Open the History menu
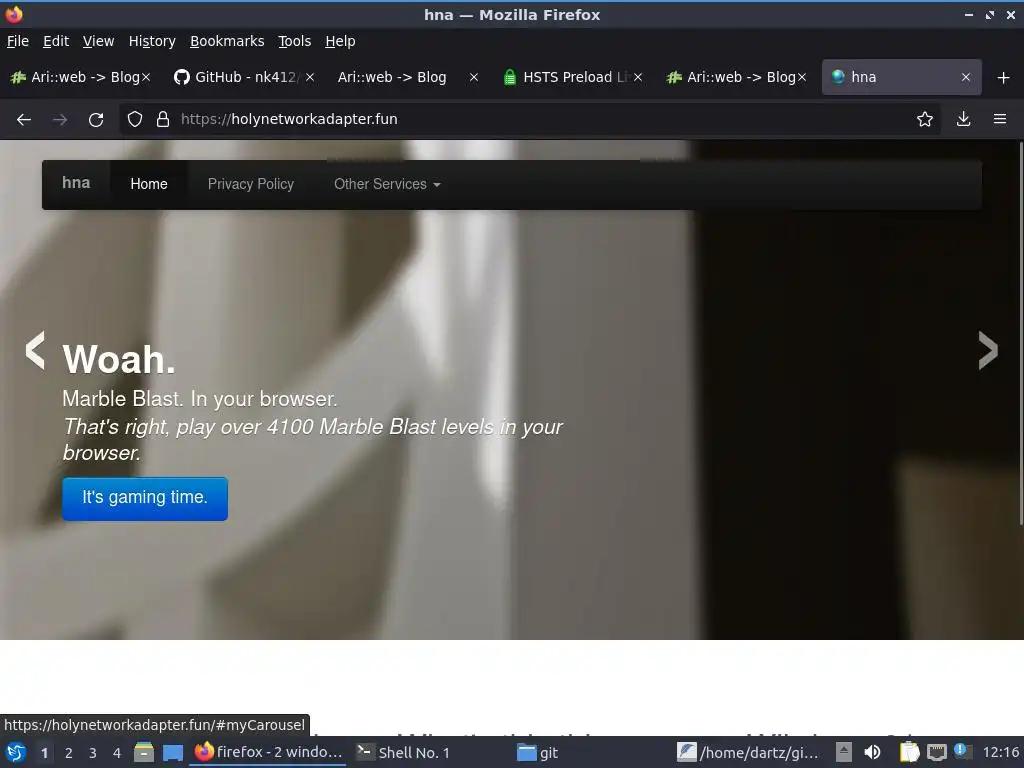The width and height of the screenshot is (1024, 768). point(152,41)
